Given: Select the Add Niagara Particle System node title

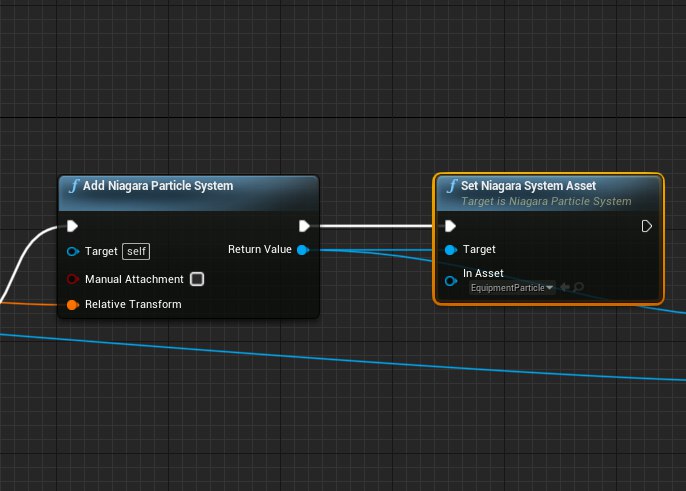Looking at the screenshot, I should tap(158, 186).
